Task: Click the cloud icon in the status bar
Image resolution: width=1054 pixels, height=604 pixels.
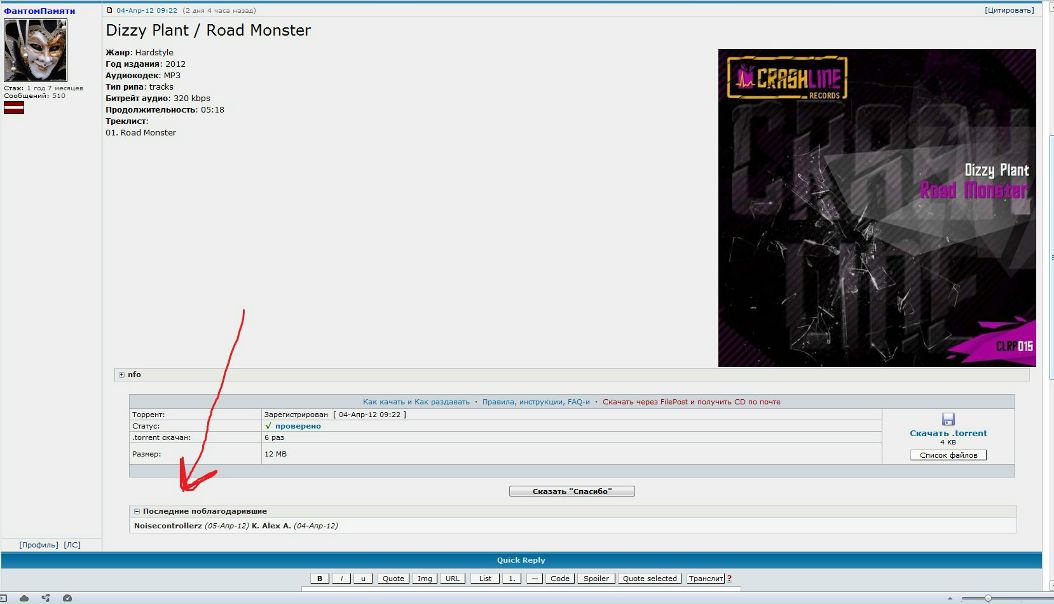Action: click(25, 598)
